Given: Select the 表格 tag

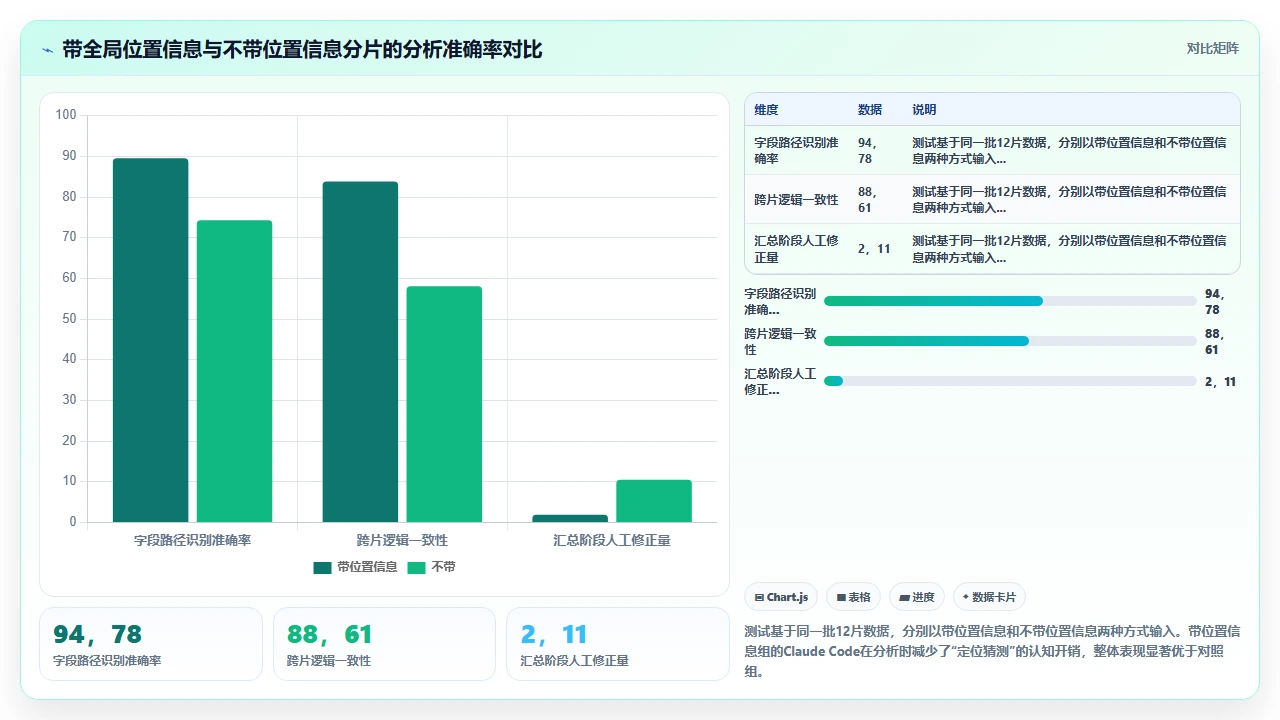Looking at the screenshot, I should (x=853, y=597).
